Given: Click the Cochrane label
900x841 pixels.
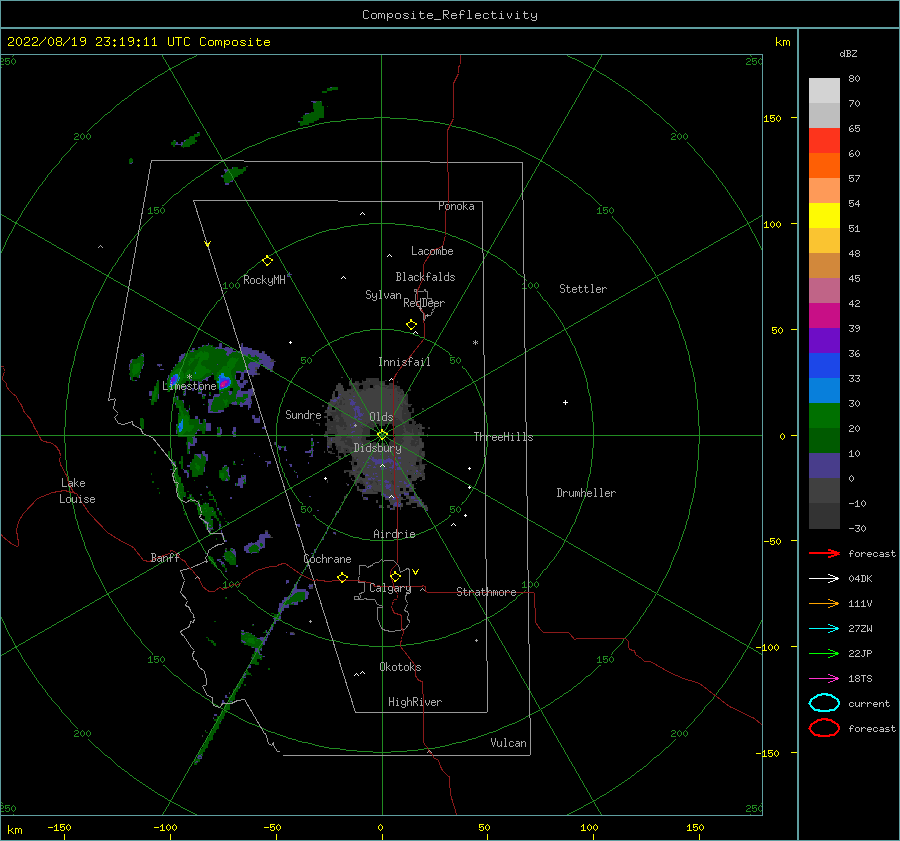Looking at the screenshot, I should [327, 559].
